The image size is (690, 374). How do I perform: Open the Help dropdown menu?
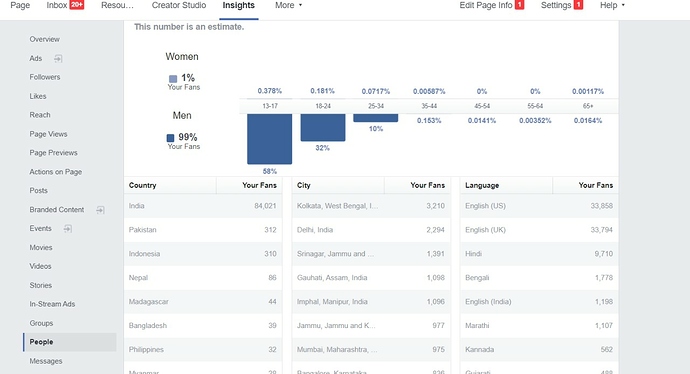612,5
